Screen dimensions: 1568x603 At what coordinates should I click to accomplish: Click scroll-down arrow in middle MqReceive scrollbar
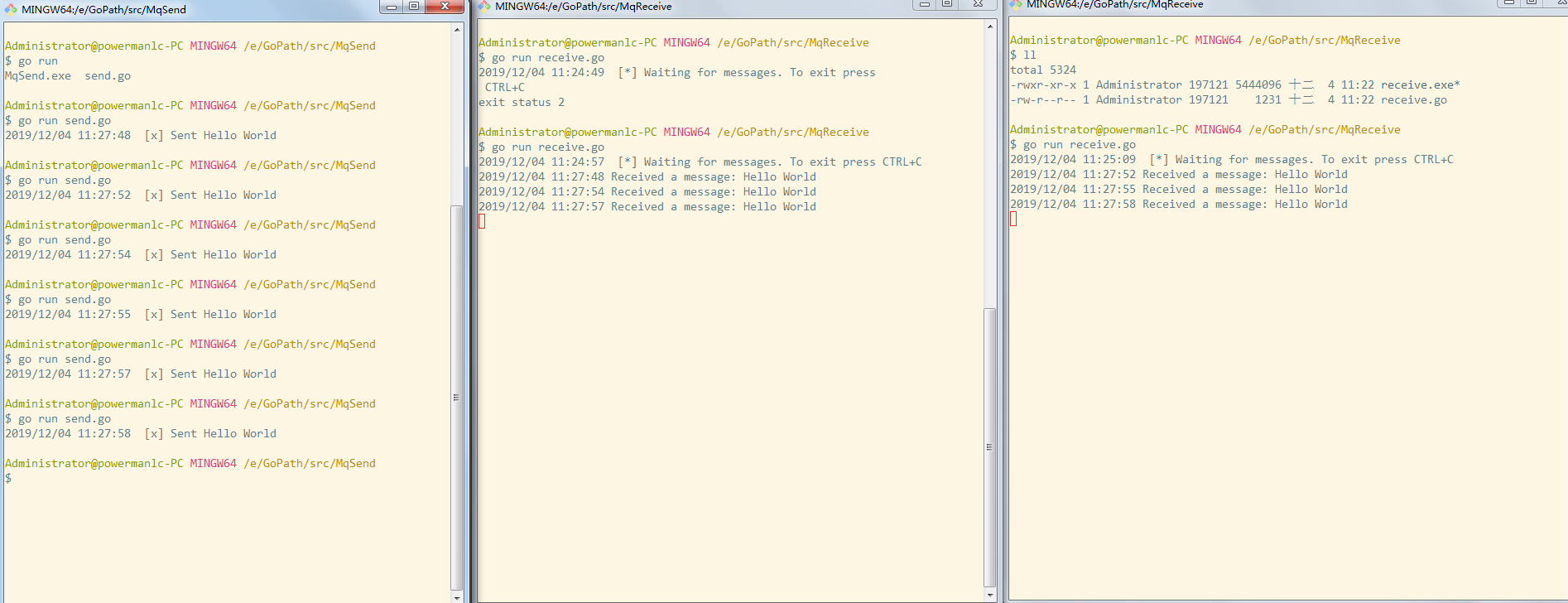990,595
